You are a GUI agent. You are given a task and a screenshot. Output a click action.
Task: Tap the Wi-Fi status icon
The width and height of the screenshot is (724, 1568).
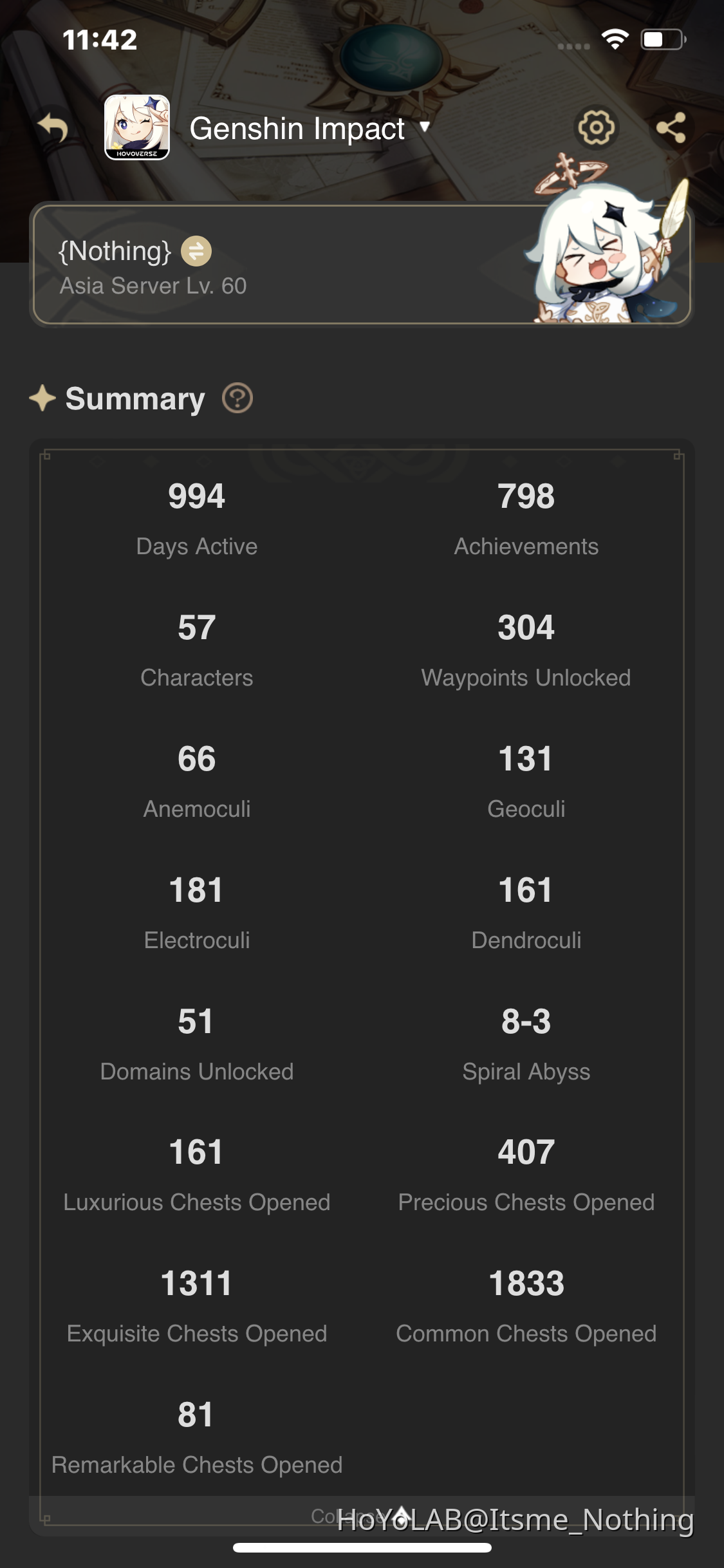point(612,40)
